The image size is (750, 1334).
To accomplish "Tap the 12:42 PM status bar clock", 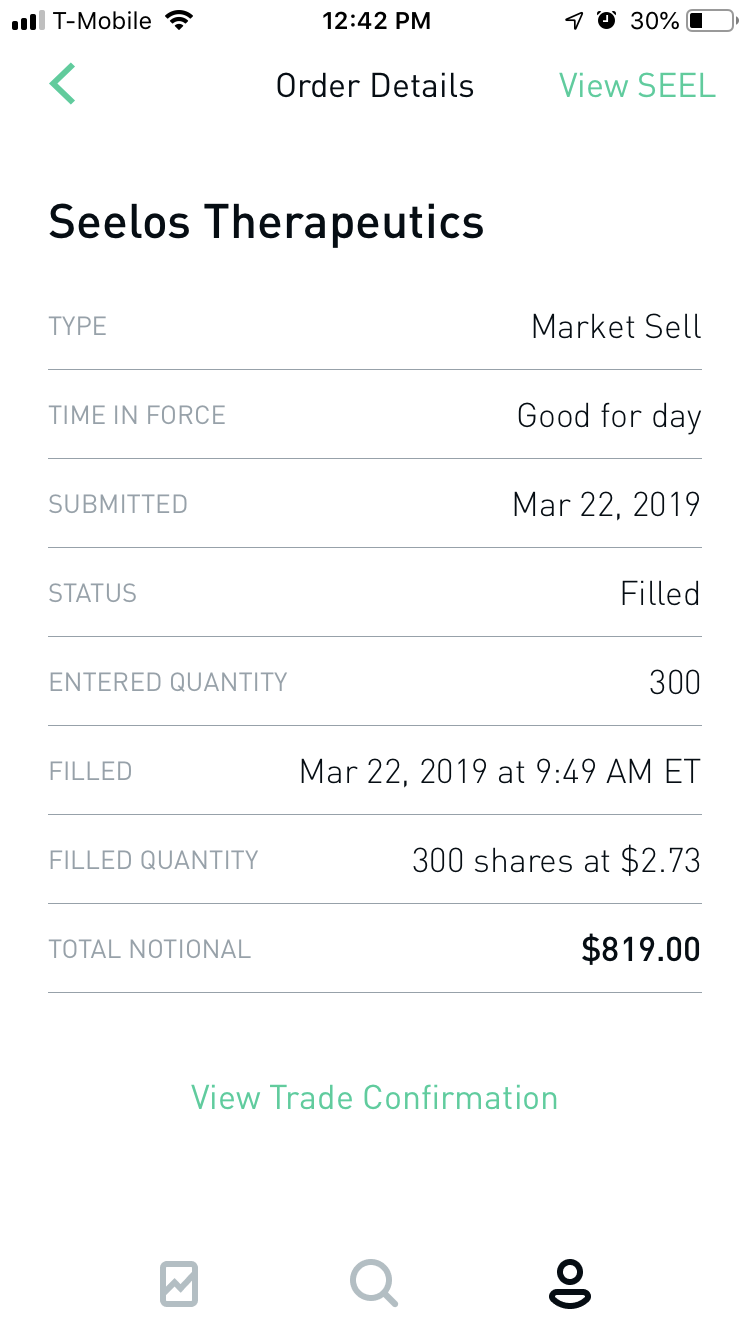I will pyautogui.click(x=376, y=21).
